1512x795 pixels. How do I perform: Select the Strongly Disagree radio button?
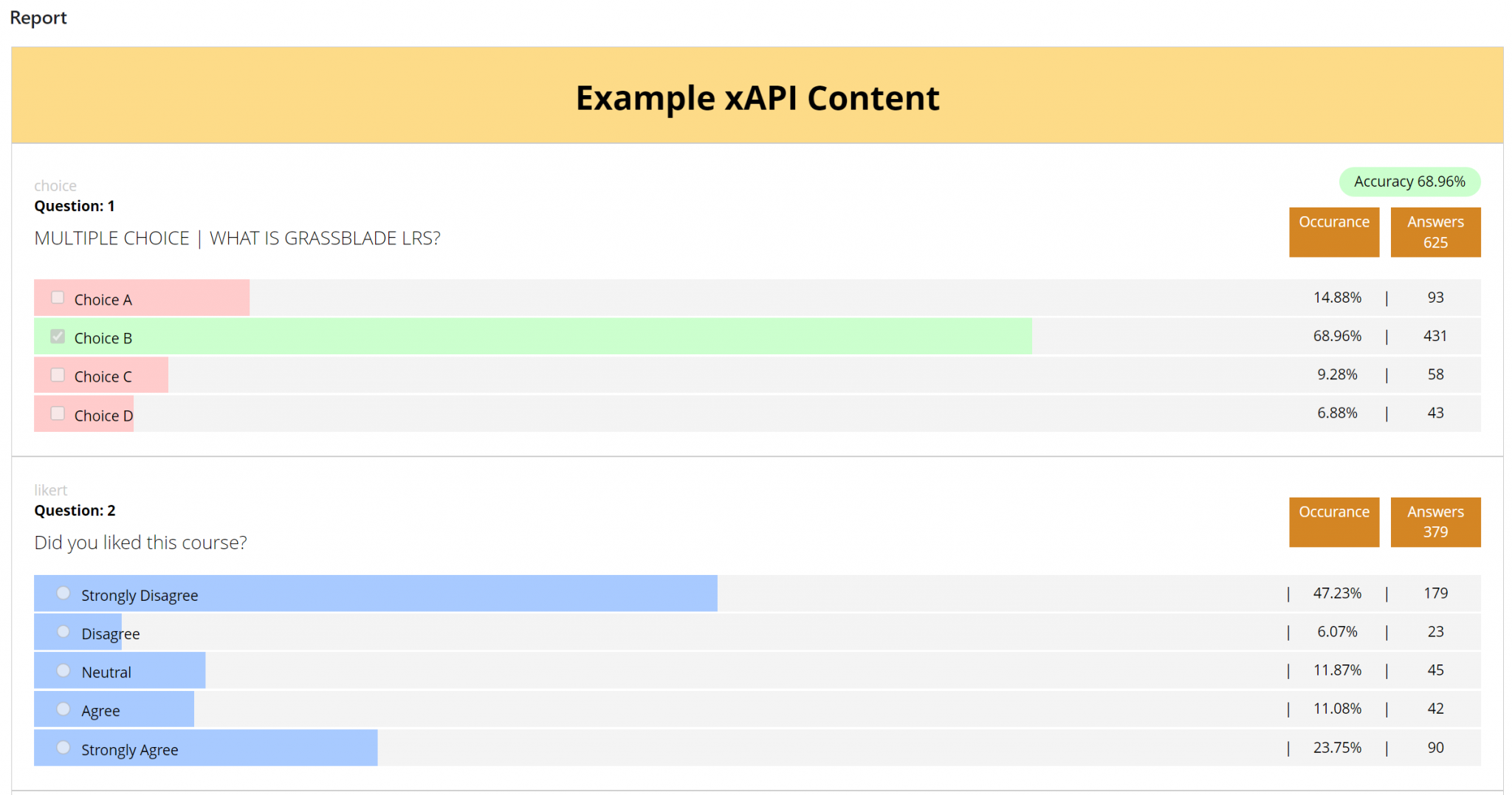[x=63, y=593]
